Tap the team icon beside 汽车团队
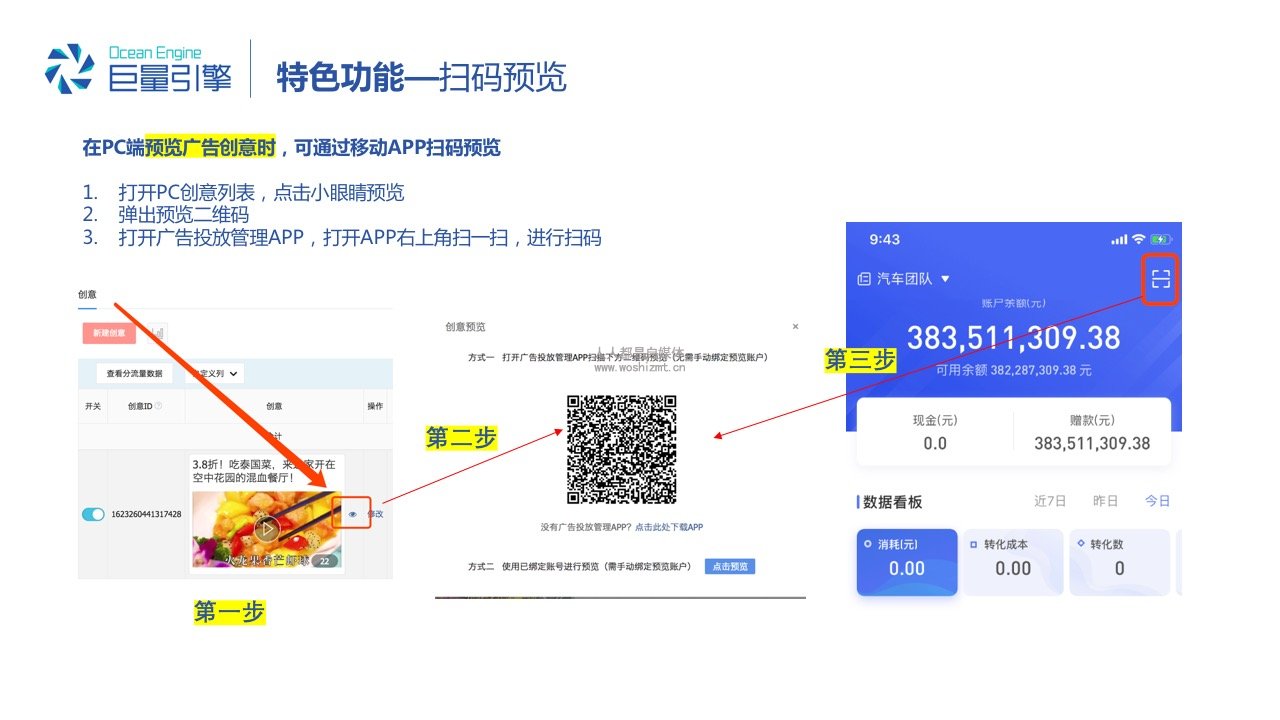This screenshot has height=720, width=1280. 864,279
